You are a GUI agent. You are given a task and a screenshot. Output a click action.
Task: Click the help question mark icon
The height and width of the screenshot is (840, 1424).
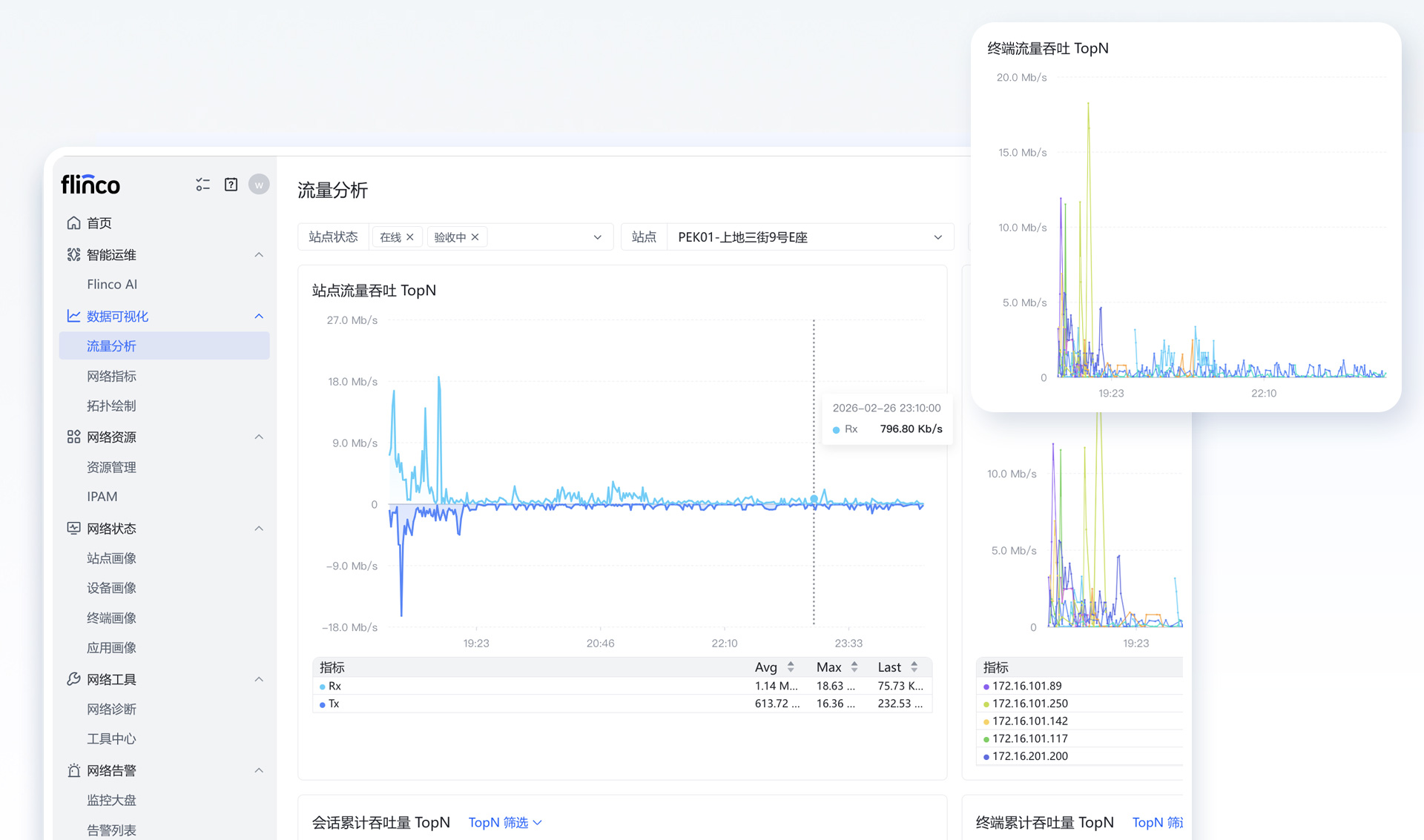point(231,185)
